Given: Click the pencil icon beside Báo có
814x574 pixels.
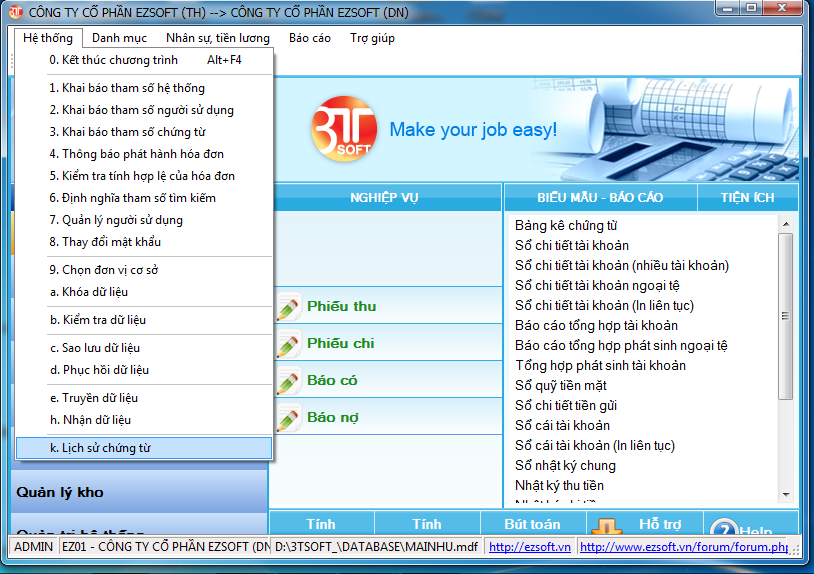Looking at the screenshot, I should 288,381.
